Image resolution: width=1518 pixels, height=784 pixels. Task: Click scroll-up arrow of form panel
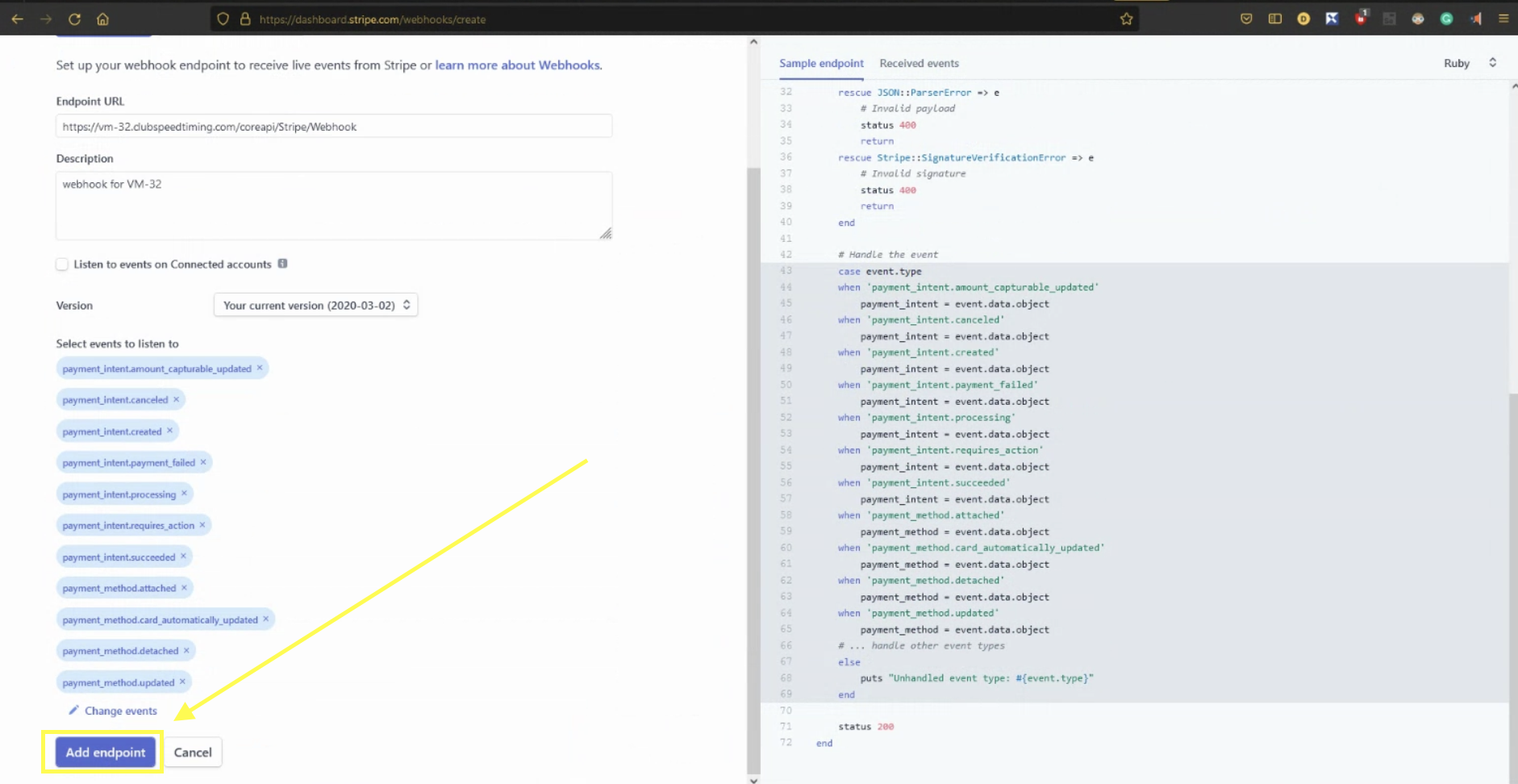[x=753, y=42]
